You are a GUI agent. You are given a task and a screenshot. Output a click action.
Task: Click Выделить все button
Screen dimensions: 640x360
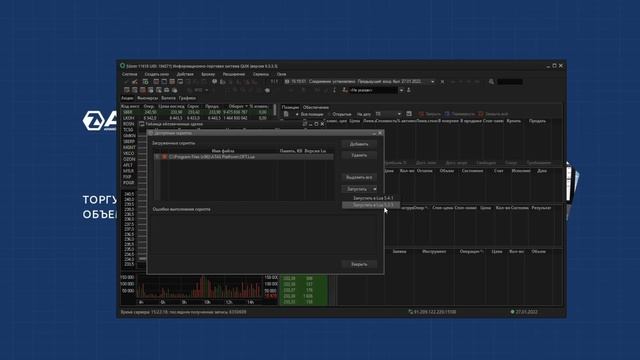(x=359, y=178)
